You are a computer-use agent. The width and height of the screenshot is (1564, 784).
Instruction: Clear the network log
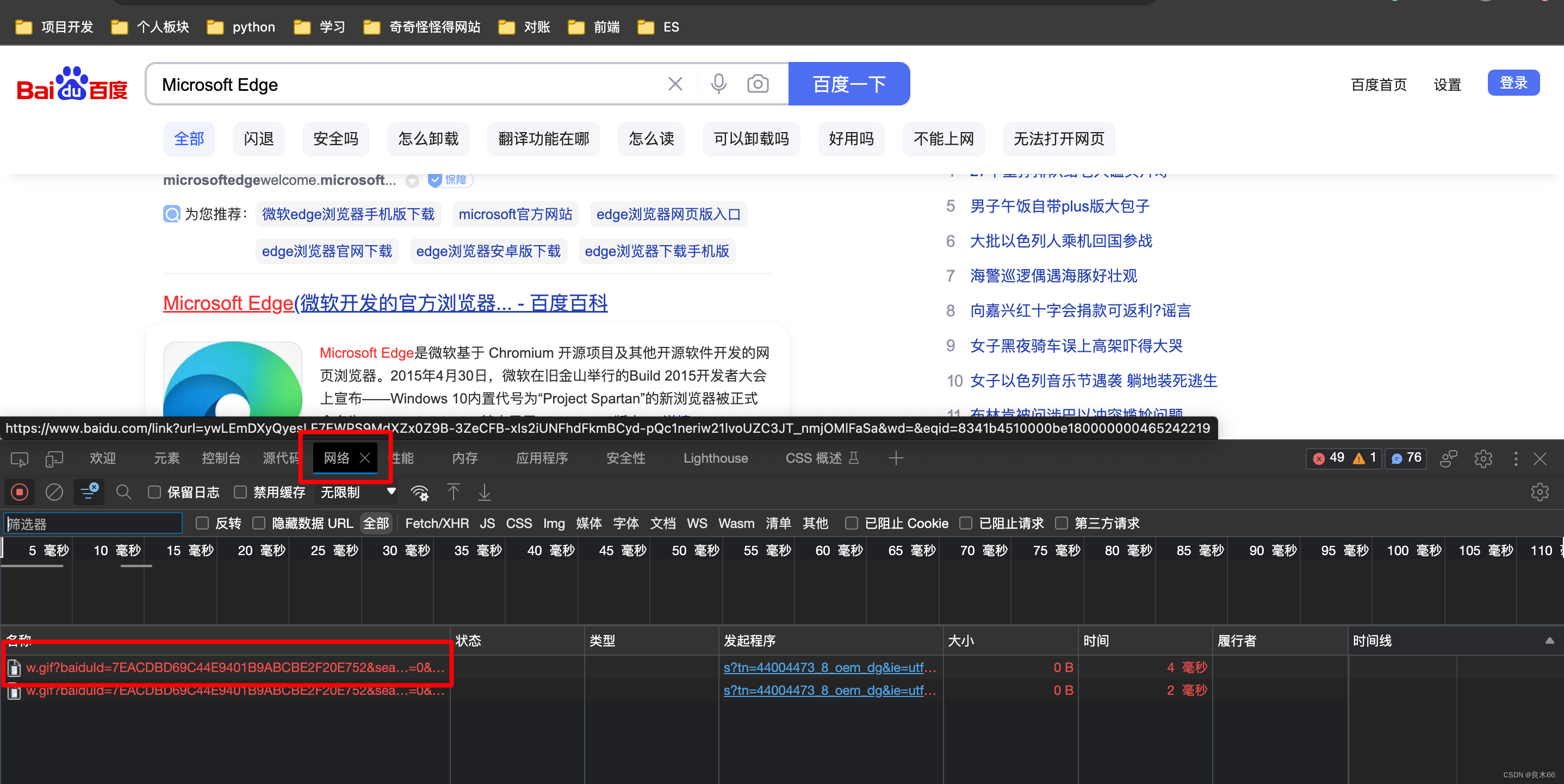[x=54, y=492]
